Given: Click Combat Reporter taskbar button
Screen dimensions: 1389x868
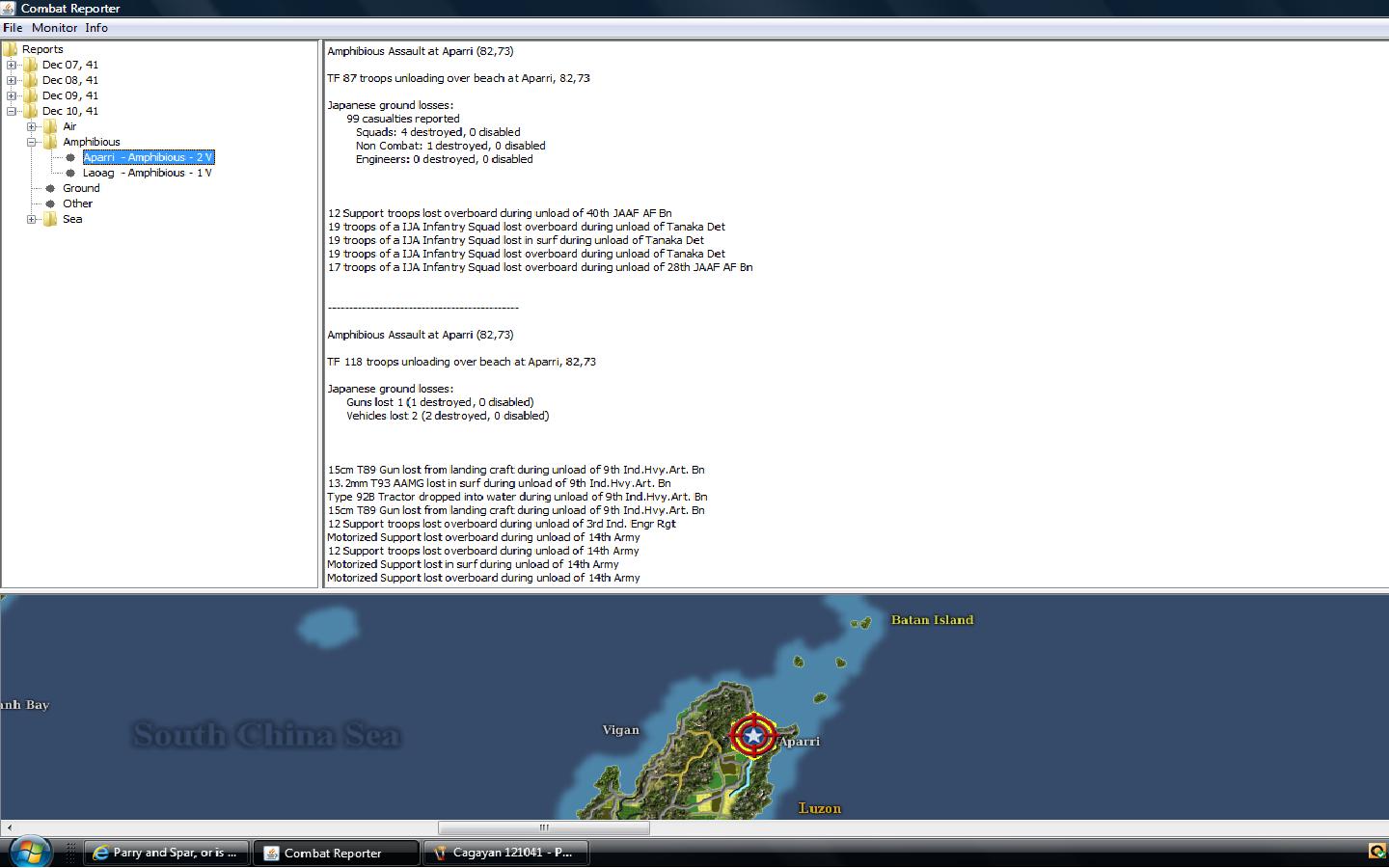Looking at the screenshot, I should (336, 853).
